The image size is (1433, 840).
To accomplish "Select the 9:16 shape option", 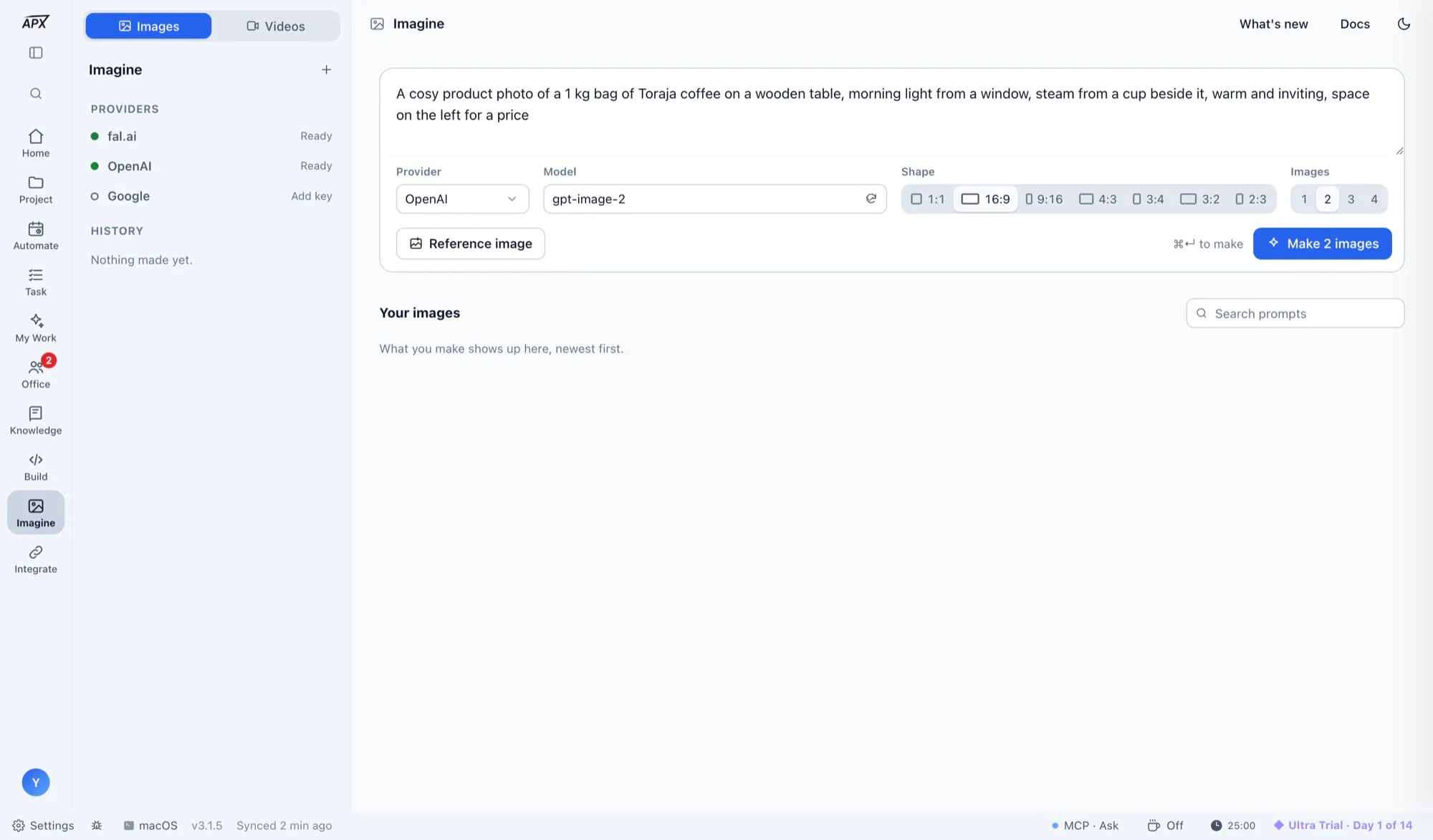I will click(x=1044, y=199).
